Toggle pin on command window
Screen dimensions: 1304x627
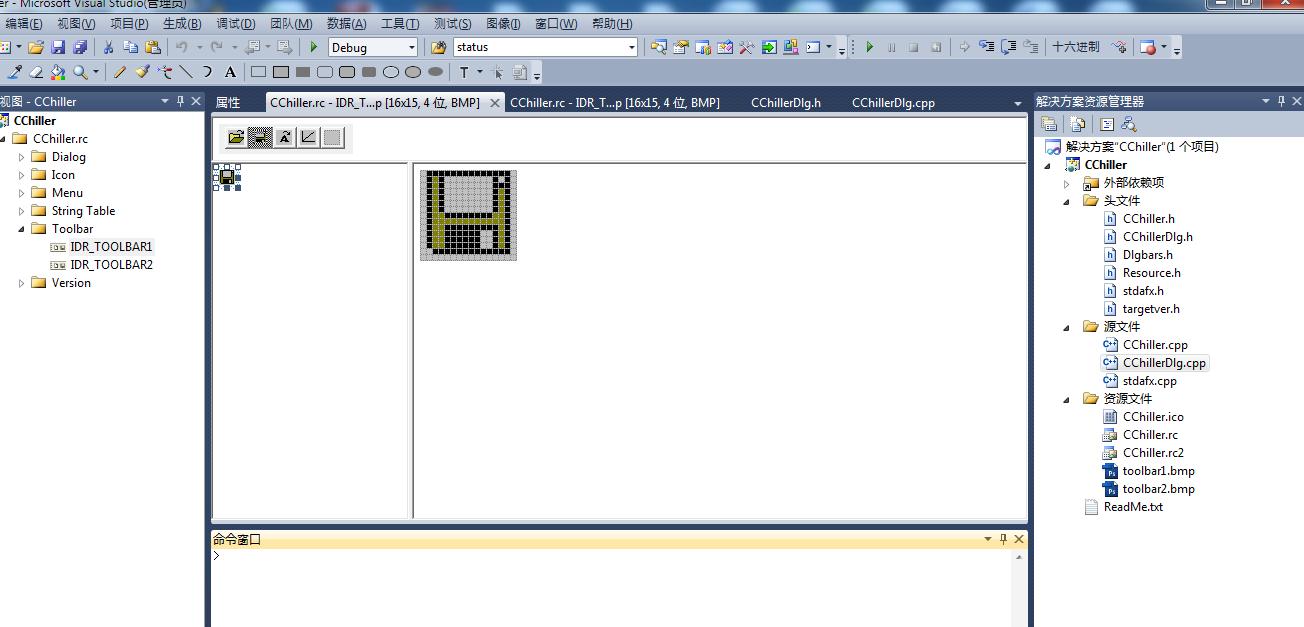point(1003,539)
